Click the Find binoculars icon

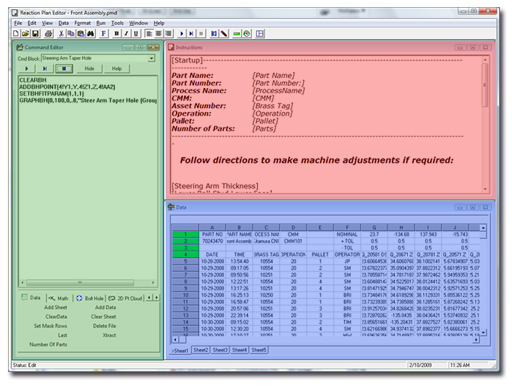pyautogui.click(x=90, y=34)
